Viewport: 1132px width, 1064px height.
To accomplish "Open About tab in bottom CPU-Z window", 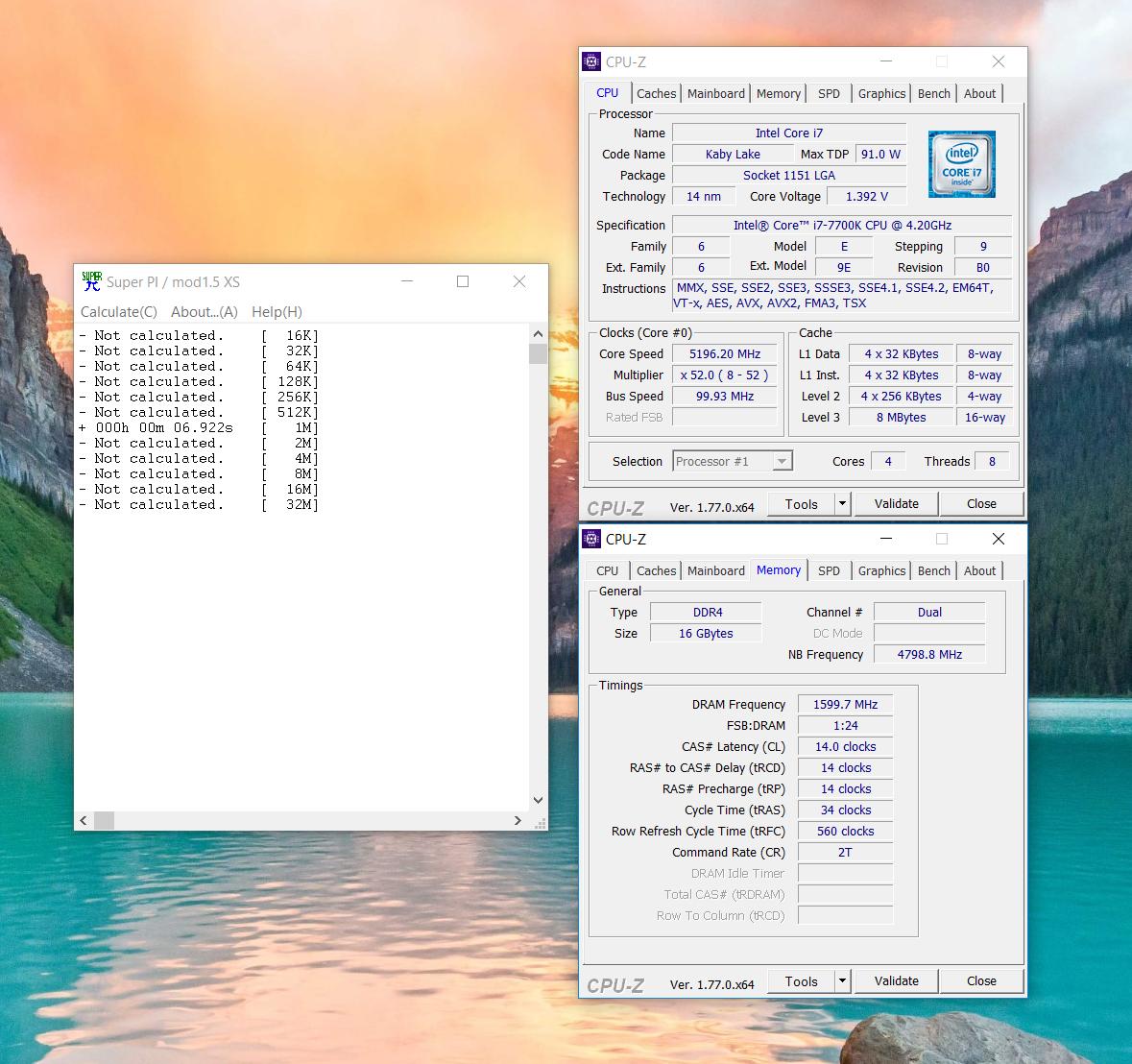I will 979,570.
